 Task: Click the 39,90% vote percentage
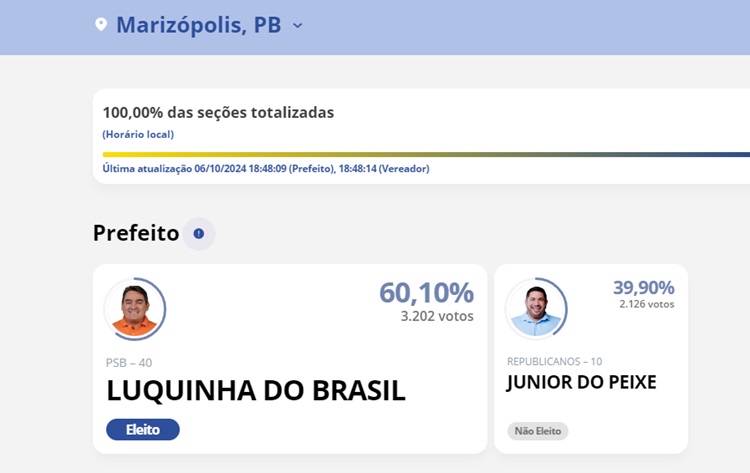click(643, 287)
